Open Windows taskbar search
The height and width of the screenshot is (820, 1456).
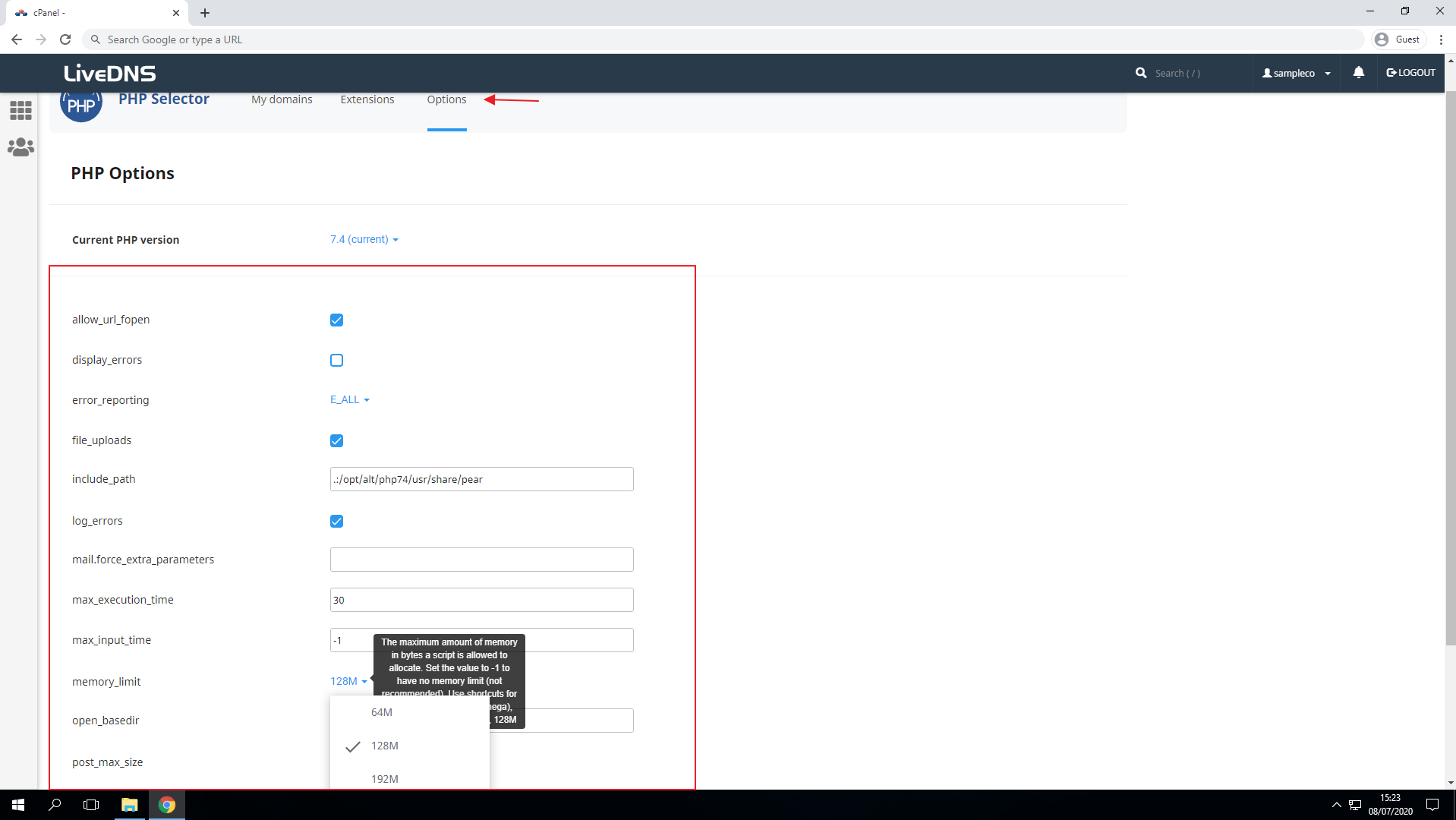pos(55,805)
